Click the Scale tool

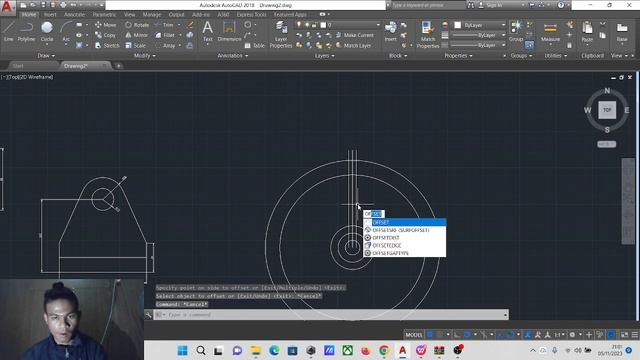coord(135,45)
